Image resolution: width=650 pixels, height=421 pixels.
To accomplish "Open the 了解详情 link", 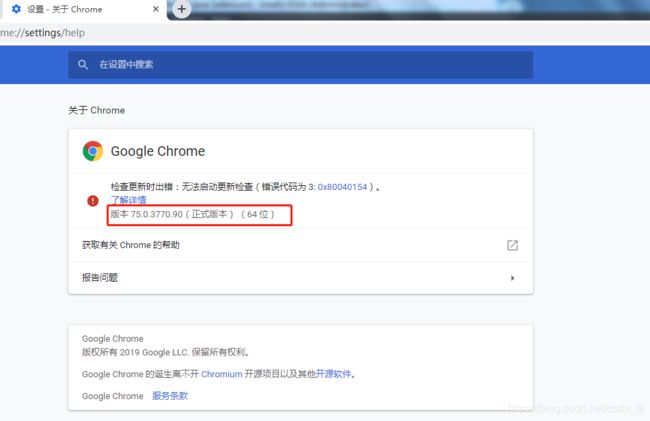I will pyautogui.click(x=129, y=200).
